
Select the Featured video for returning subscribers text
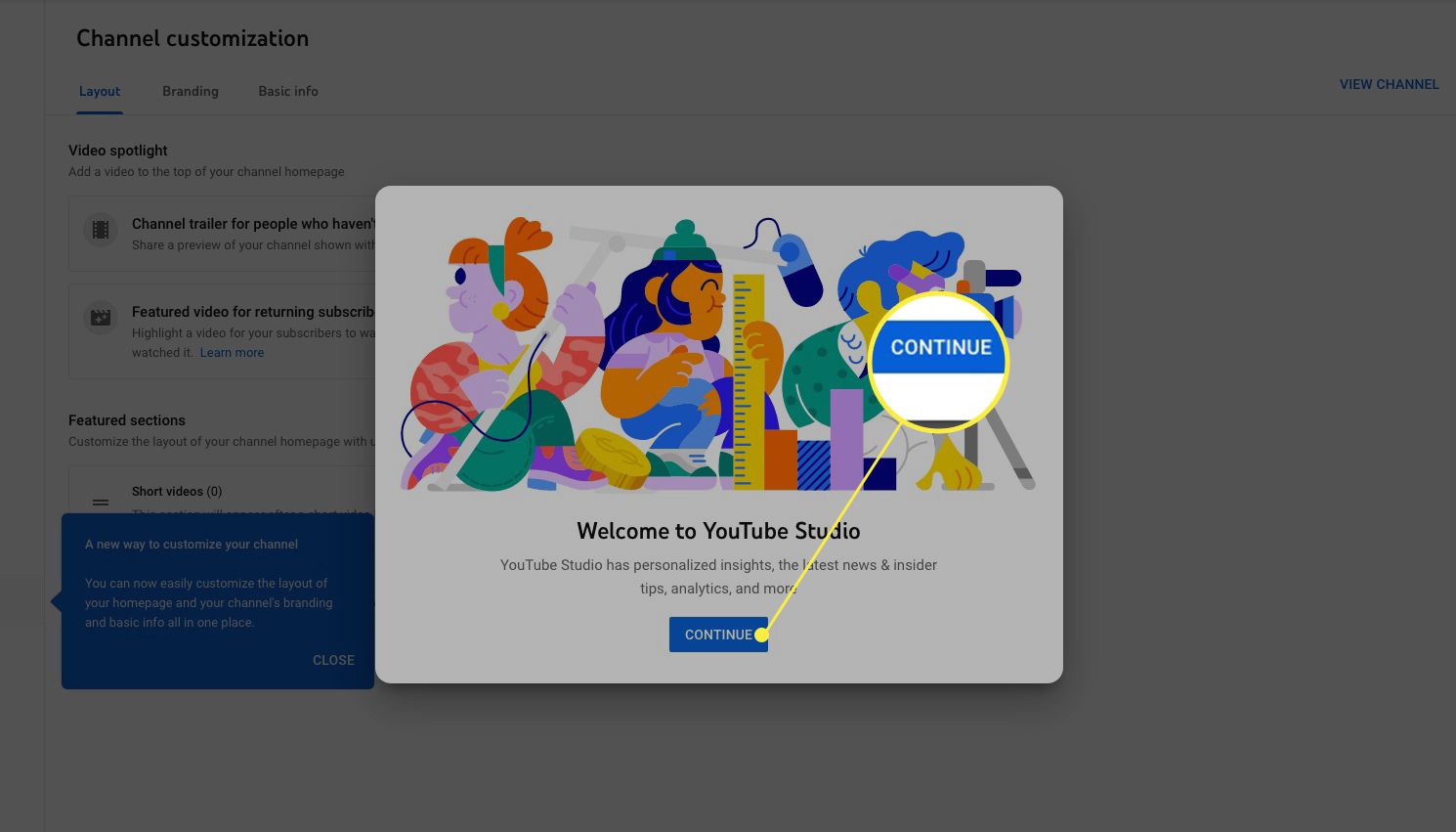(x=253, y=312)
